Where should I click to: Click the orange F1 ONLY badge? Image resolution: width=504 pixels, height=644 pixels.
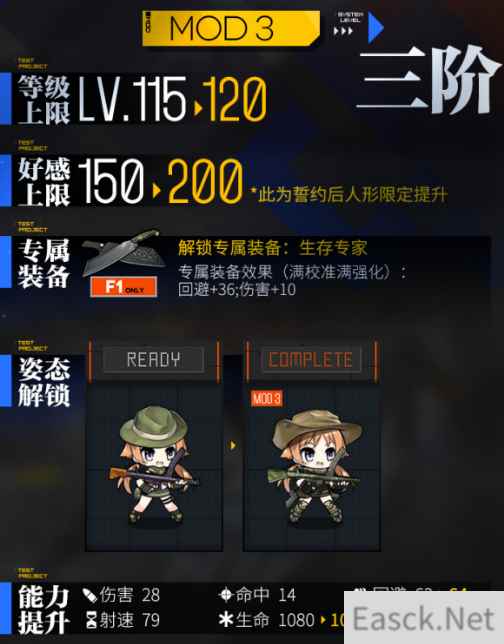pyautogui.click(x=124, y=287)
